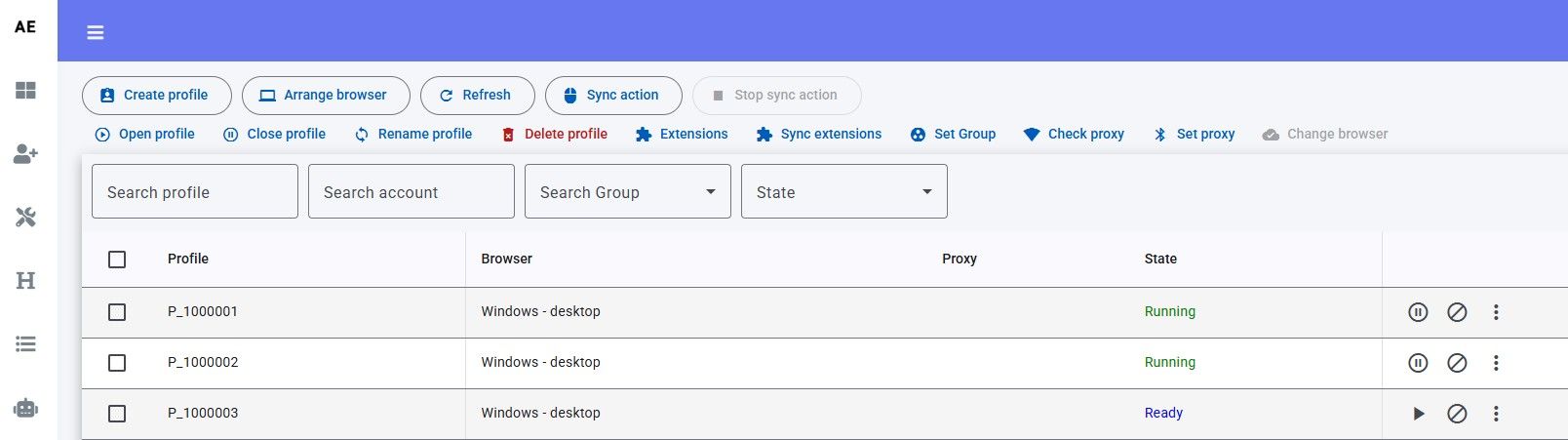1568x440 pixels.
Task: Click Sync extensions action
Action: [819, 135]
